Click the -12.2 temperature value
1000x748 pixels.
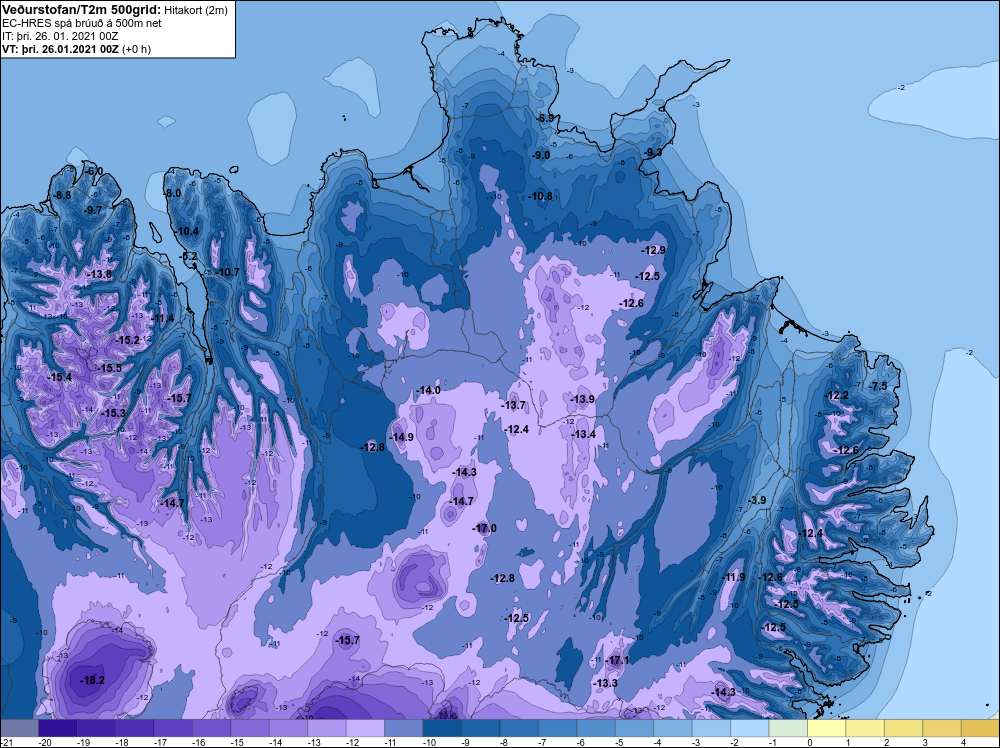836,395
